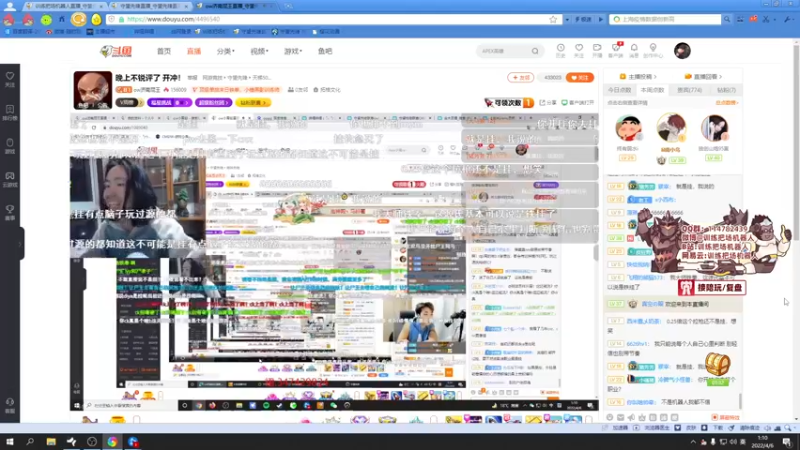Viewport: 800px width, 450px height.
Task: Expand the left sidebar collapse handle
Action: [21, 244]
